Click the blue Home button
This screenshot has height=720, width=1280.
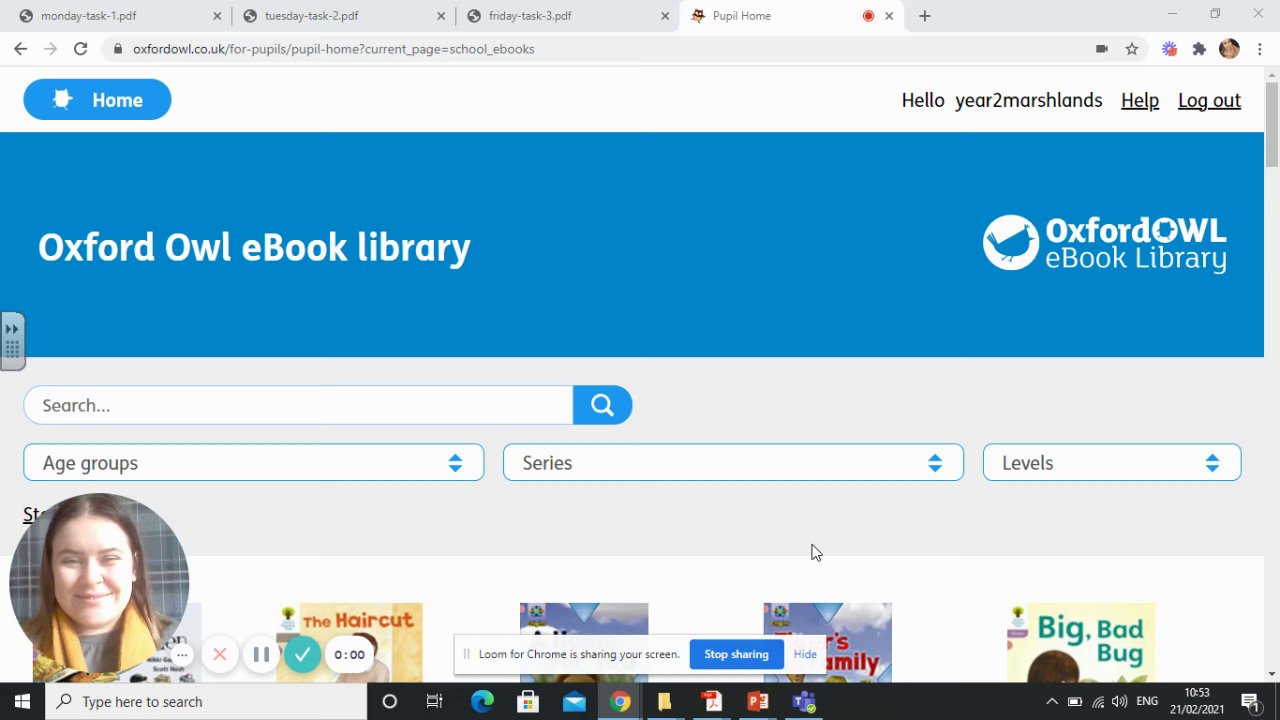coord(97,100)
